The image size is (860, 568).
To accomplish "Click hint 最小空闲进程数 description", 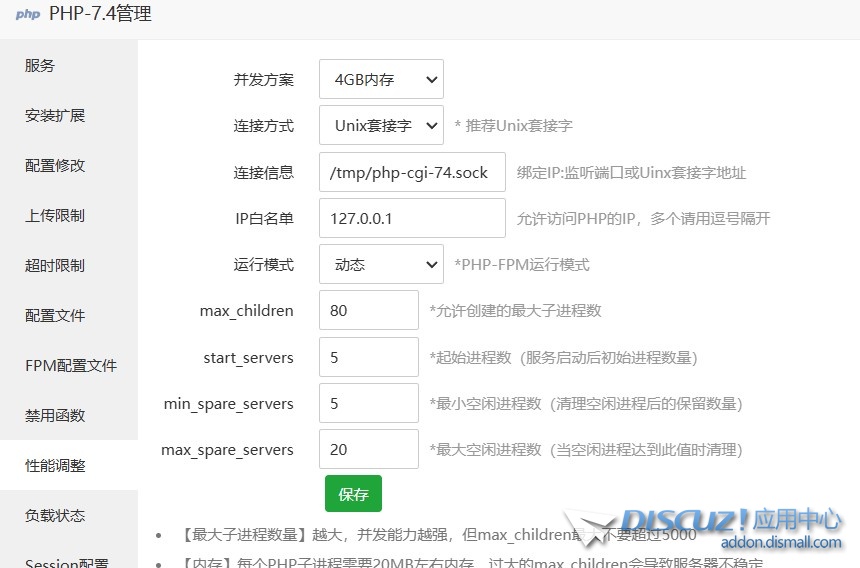I will pyautogui.click(x=586, y=404).
